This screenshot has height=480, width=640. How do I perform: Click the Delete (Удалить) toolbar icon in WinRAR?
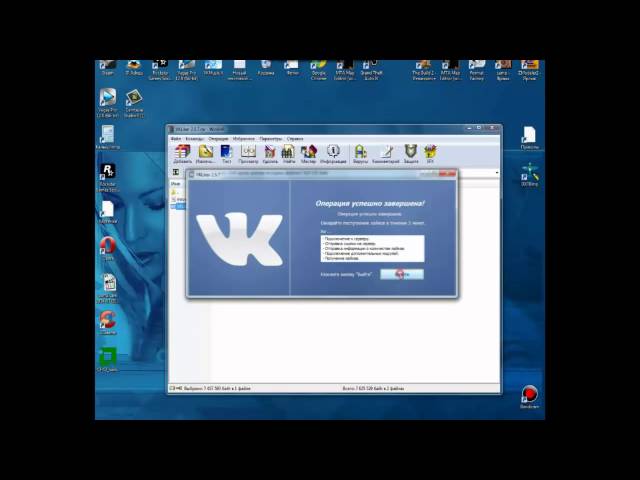point(270,154)
